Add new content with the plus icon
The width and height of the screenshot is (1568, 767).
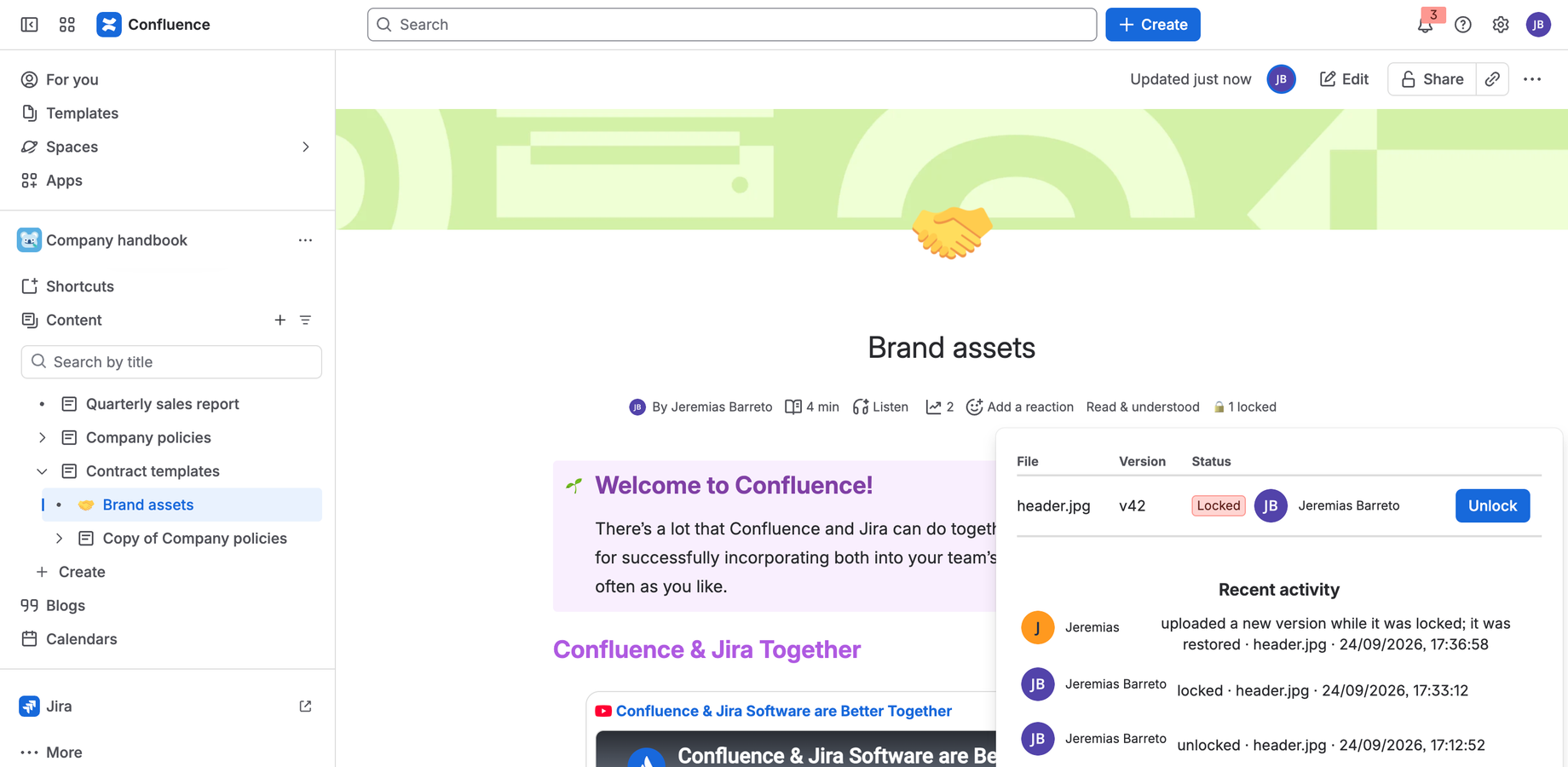click(x=280, y=320)
